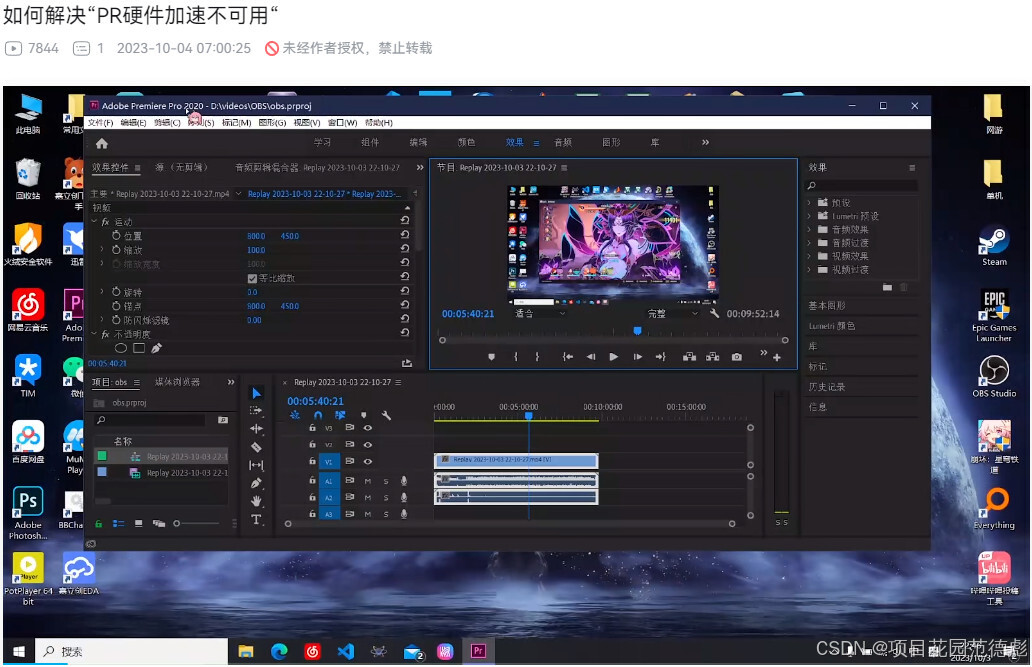Go to In point

[x=567, y=357]
